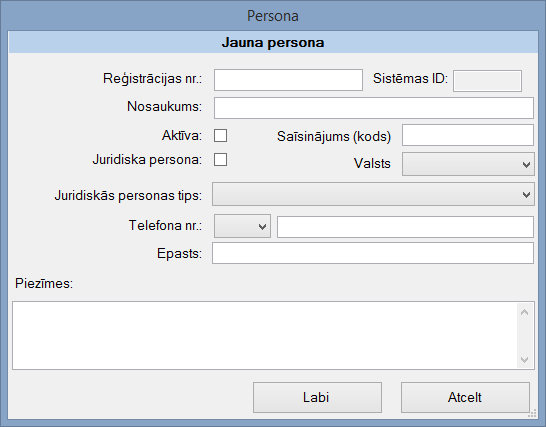Click the Reģistrācijas nr. input field

288,80
